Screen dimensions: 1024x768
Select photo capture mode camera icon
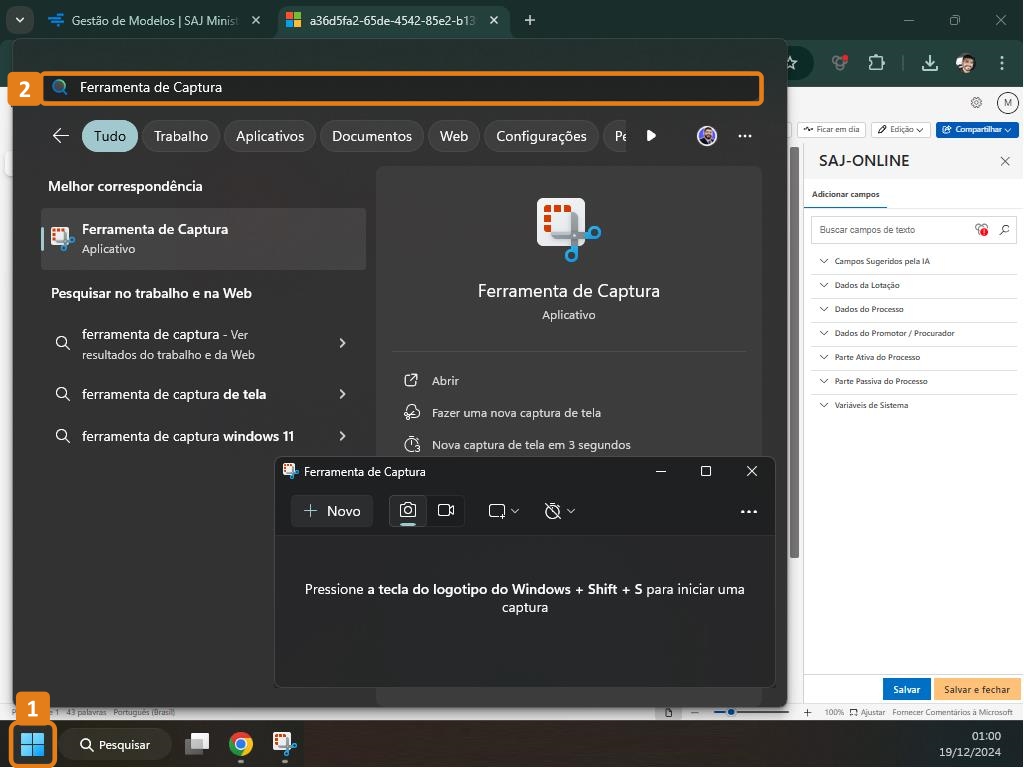(408, 510)
